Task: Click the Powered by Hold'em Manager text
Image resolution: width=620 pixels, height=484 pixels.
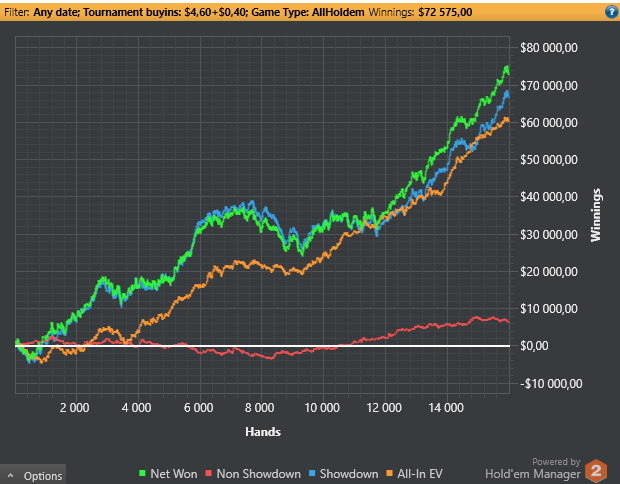Action: [x=533, y=469]
